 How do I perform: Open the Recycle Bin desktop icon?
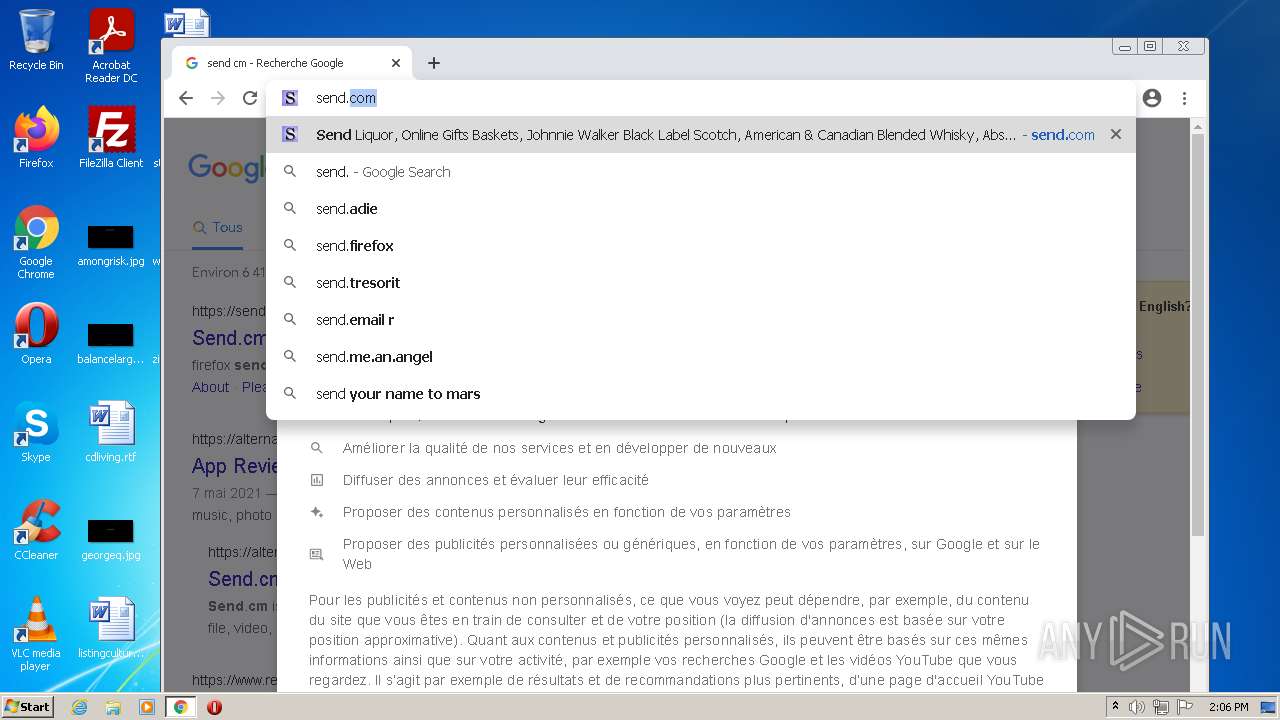pyautogui.click(x=36, y=40)
